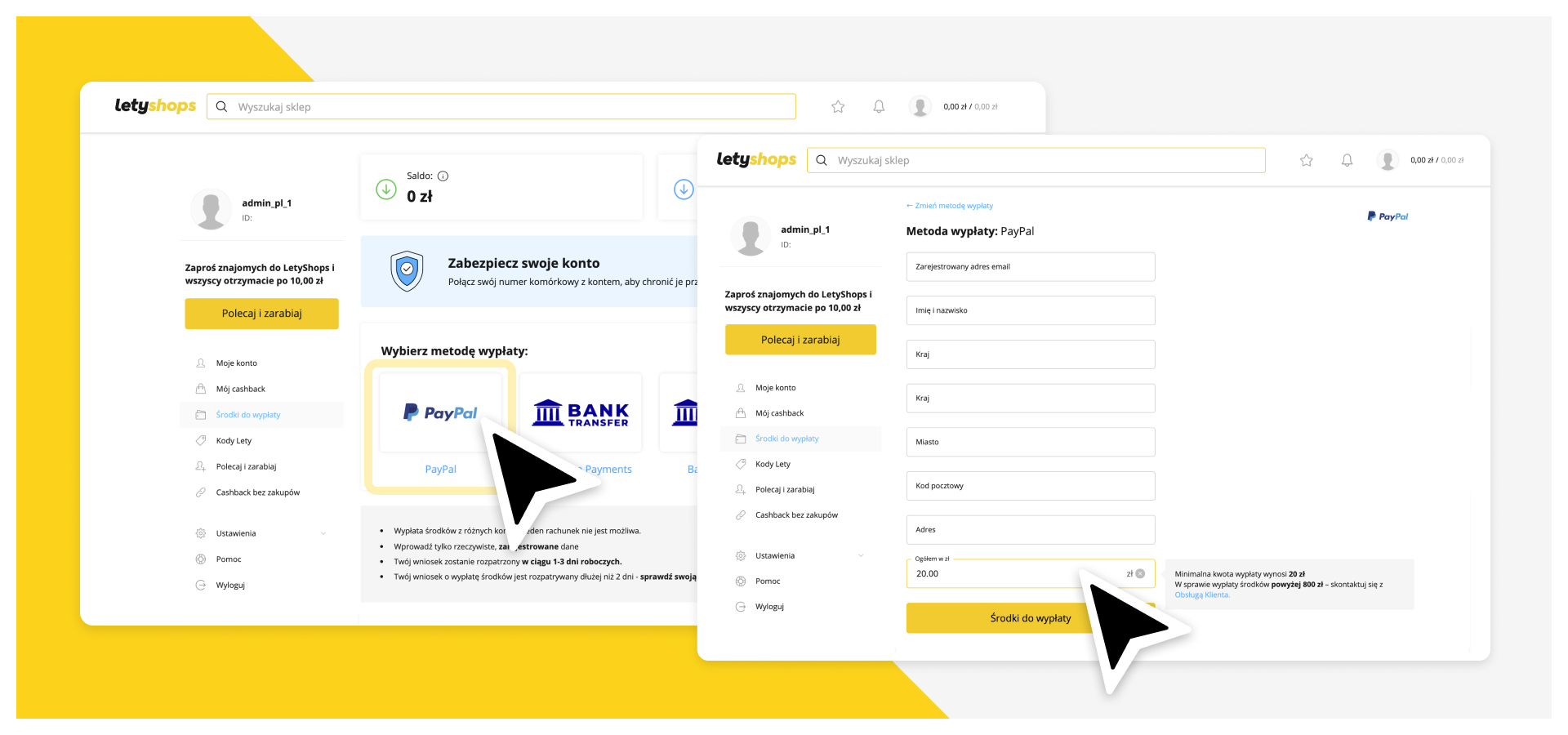Image resolution: width=1568 pixels, height=735 pixels.
Task: Open Polecaj i zarabiaj menu item in front sidebar
Action: coord(785,489)
